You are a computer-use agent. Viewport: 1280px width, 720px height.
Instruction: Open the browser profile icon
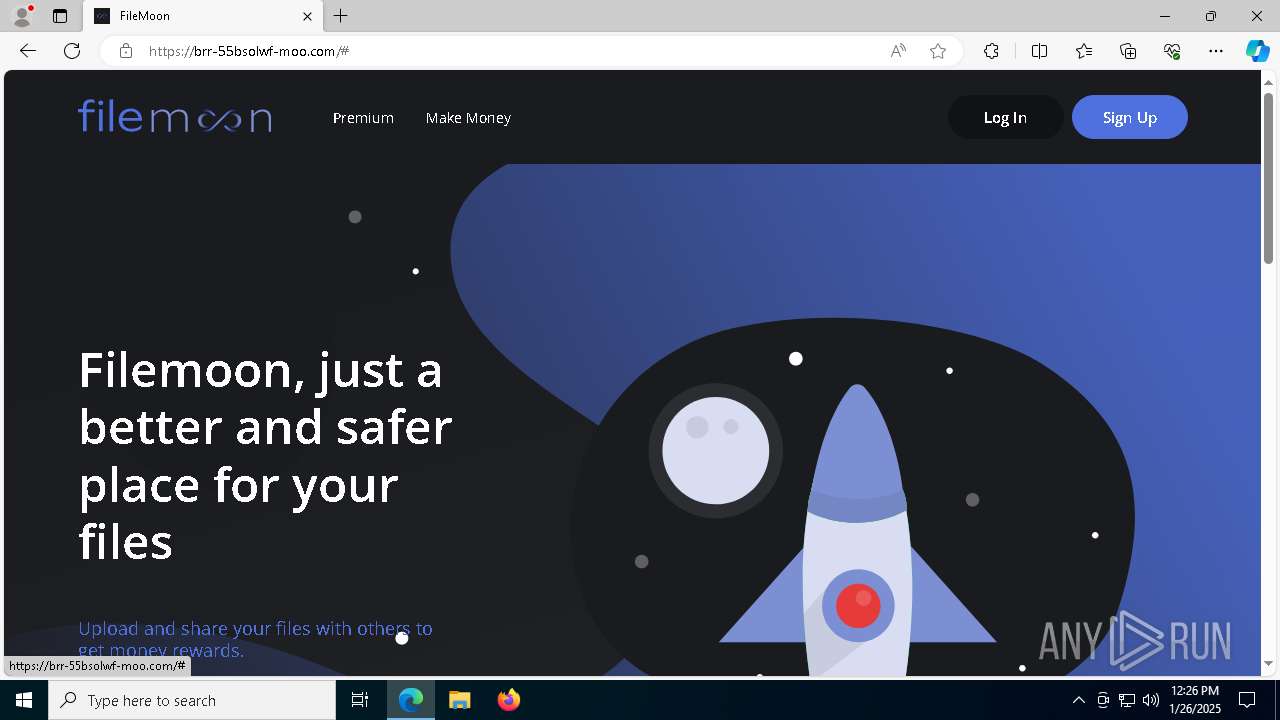pos(22,16)
